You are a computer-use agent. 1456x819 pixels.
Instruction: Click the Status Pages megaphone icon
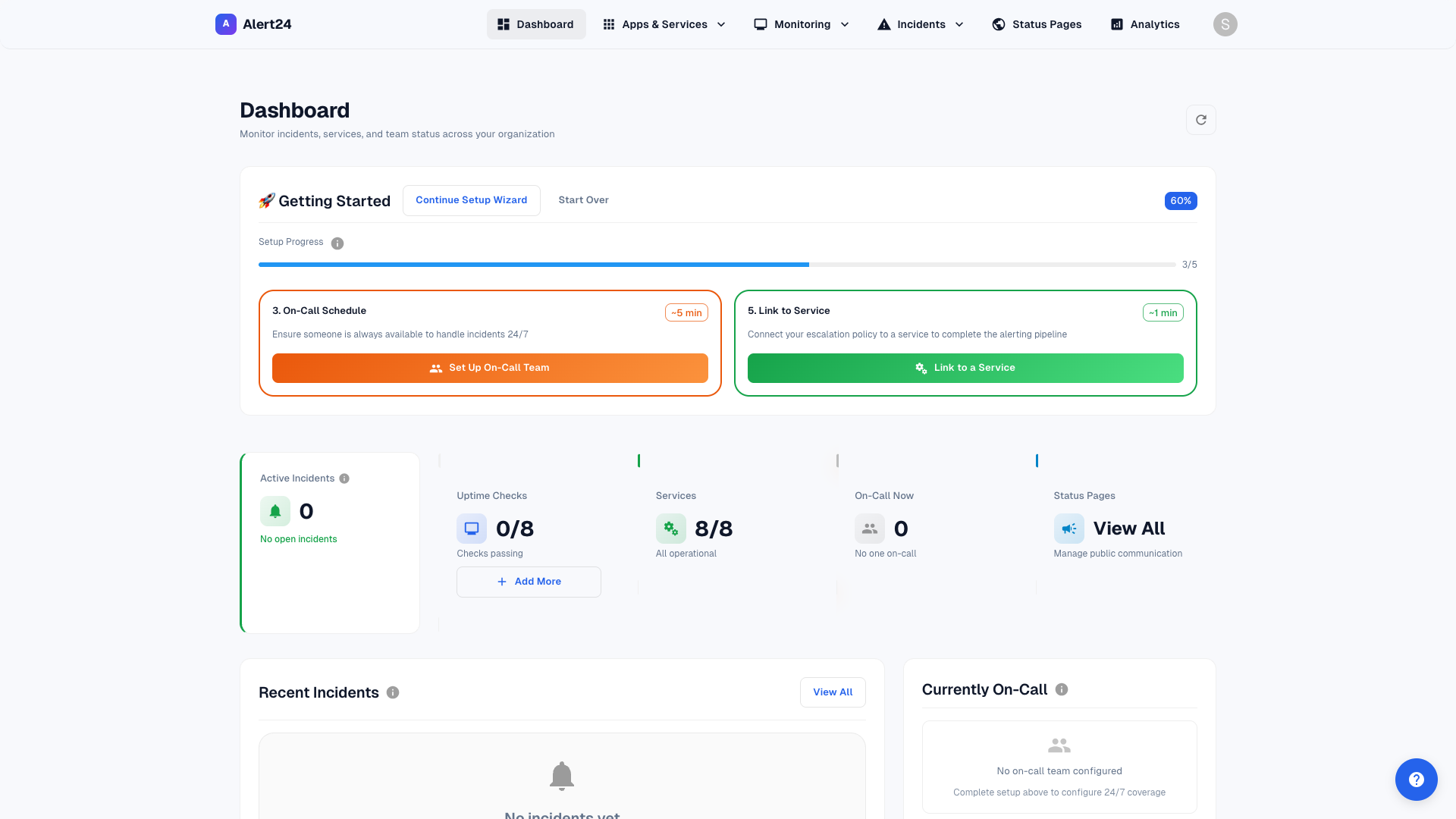pos(1069,529)
